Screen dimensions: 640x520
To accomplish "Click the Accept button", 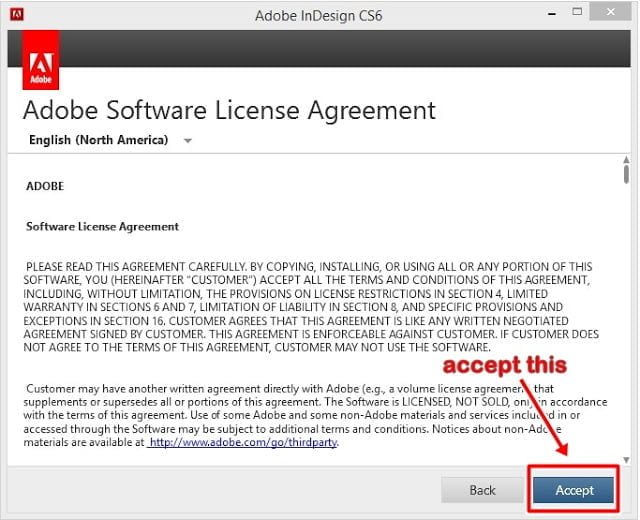I will [573, 490].
